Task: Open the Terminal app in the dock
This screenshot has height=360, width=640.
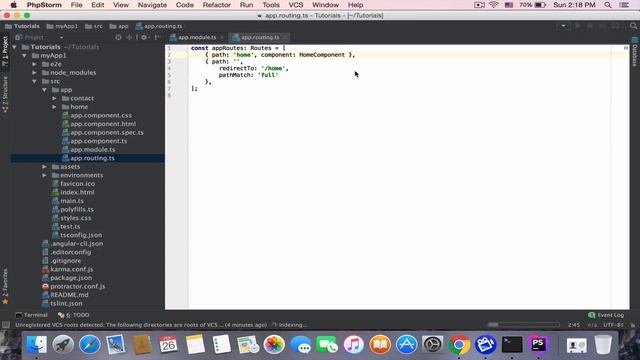Action: tap(512, 345)
